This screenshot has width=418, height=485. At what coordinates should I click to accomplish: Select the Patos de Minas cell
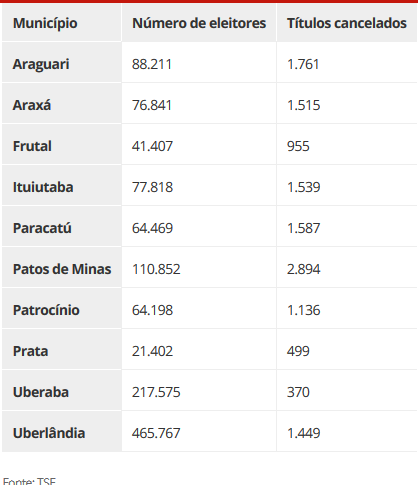click(x=62, y=269)
